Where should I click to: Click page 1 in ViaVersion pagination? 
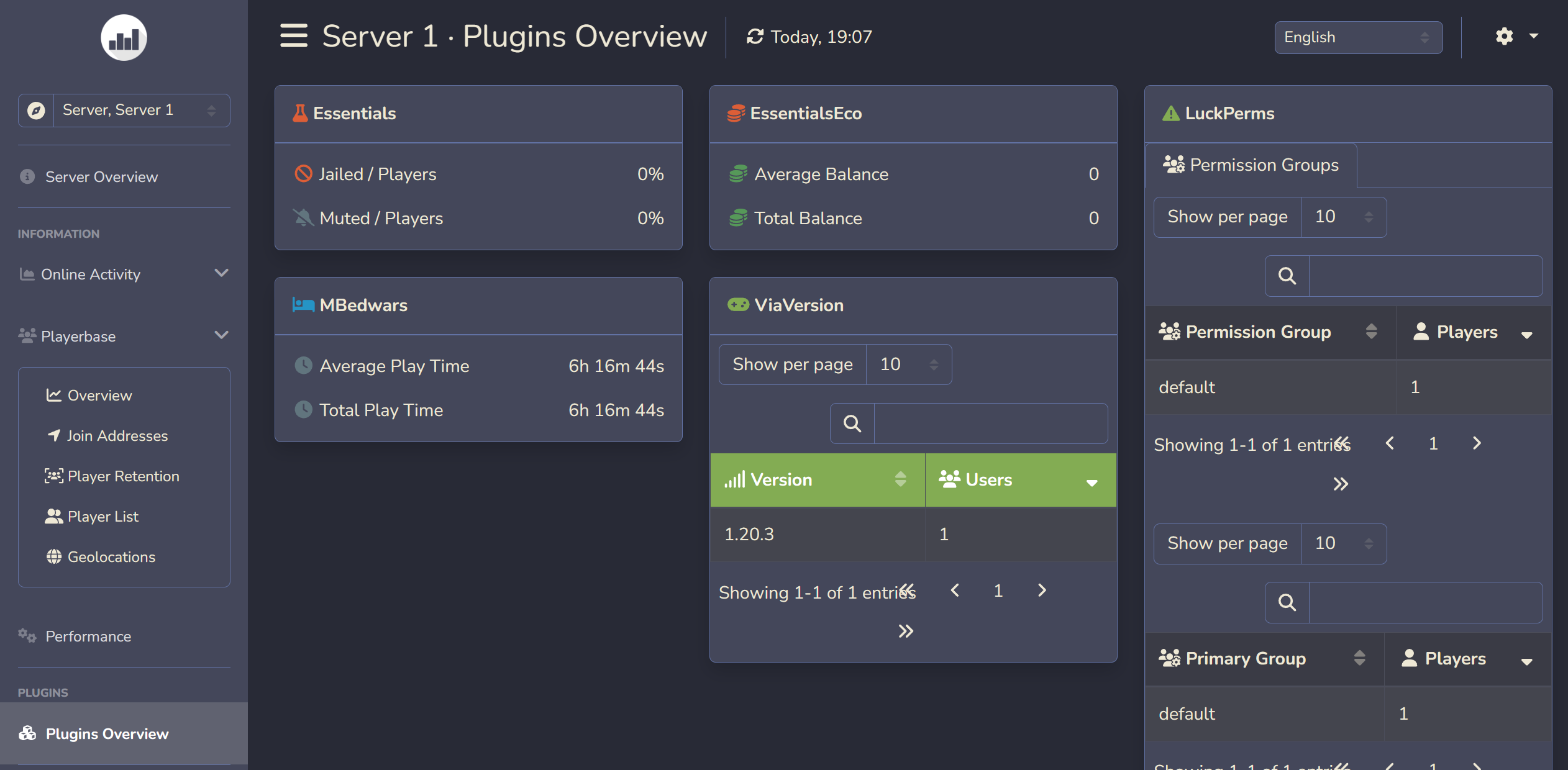tap(998, 591)
